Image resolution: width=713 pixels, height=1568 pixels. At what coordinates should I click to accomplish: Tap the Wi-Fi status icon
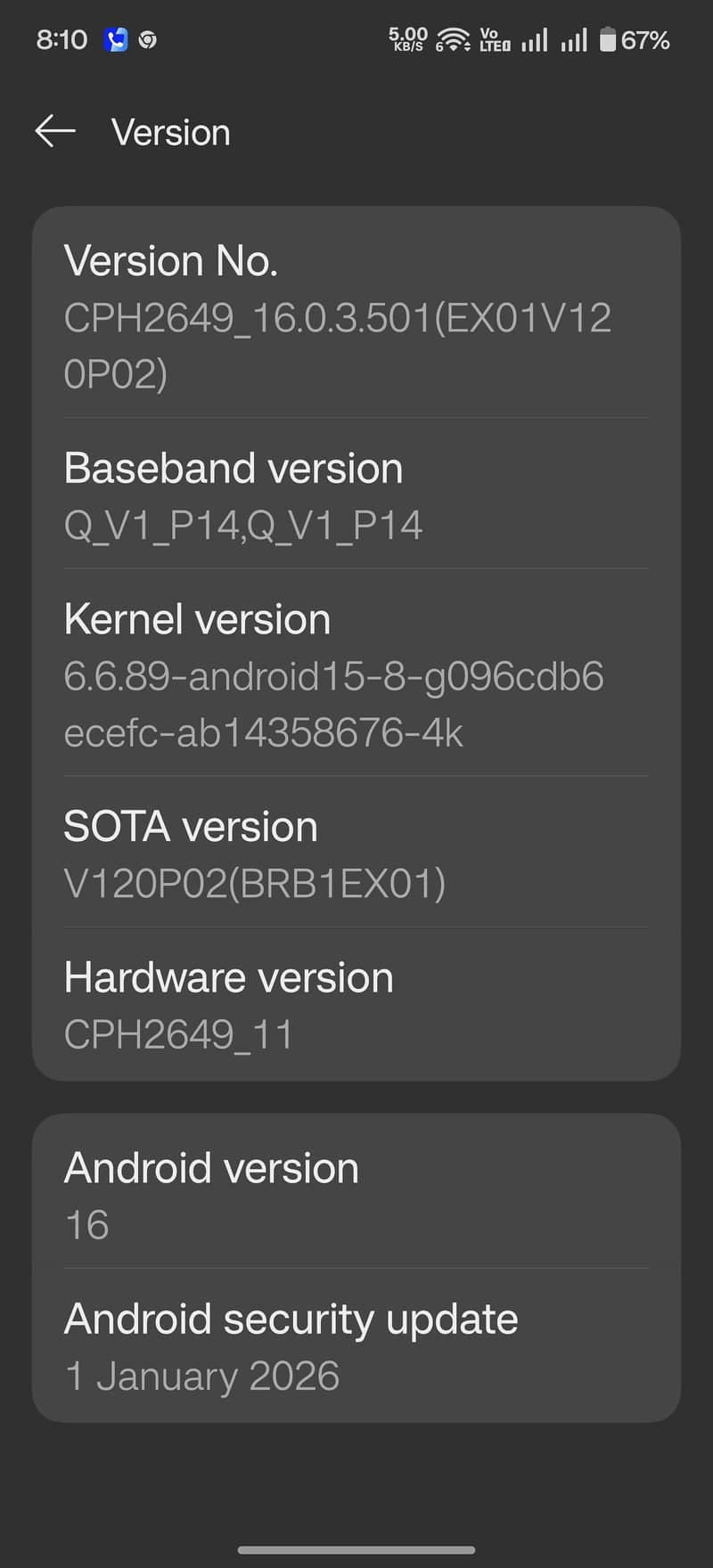453,40
